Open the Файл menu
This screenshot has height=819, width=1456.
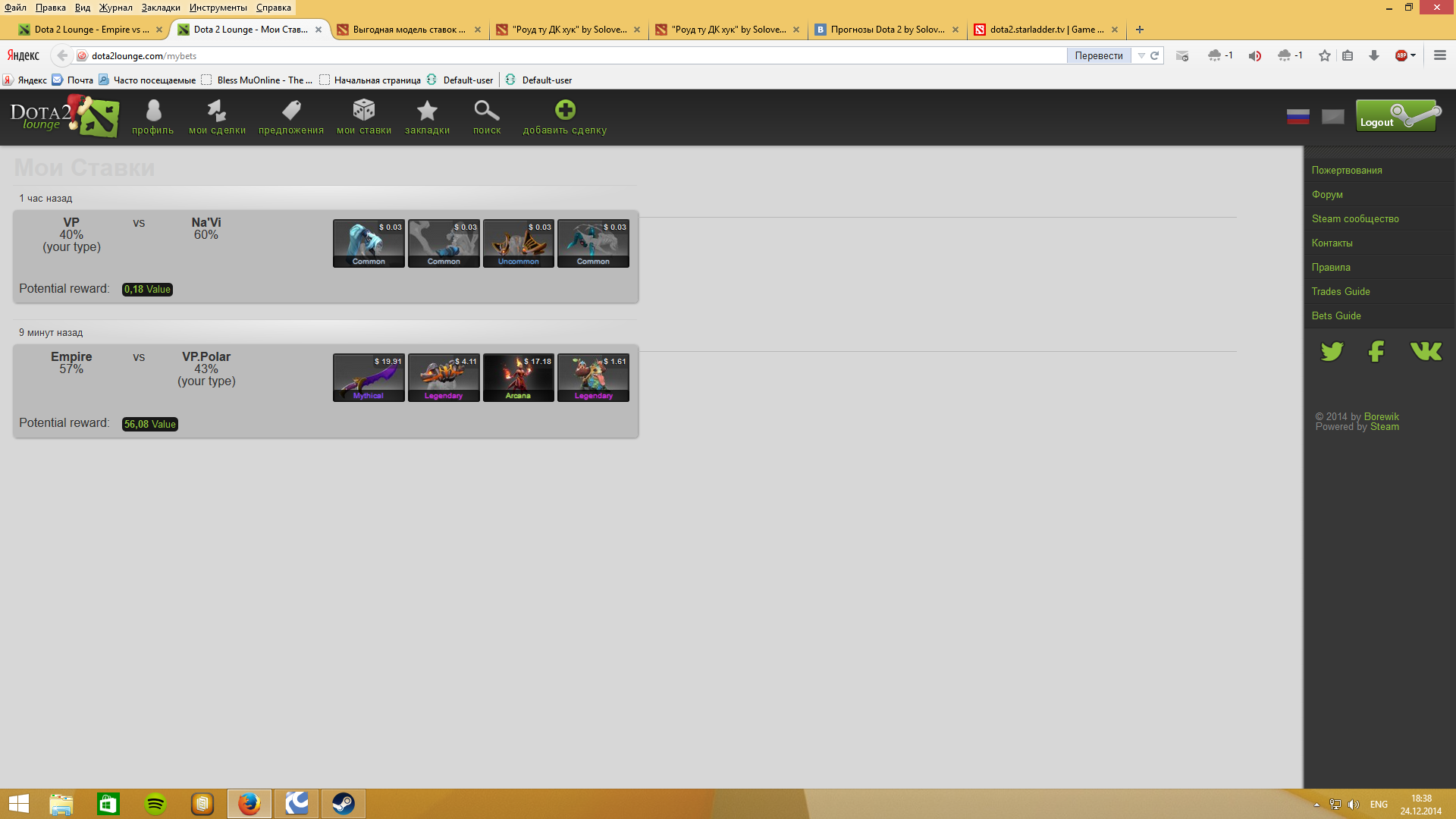pyautogui.click(x=15, y=8)
